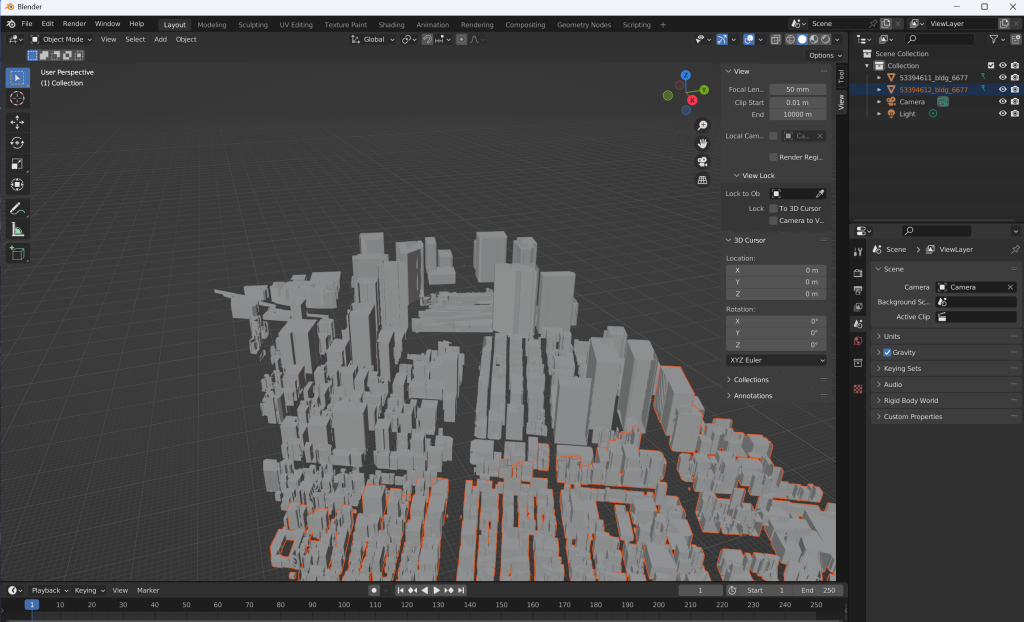Select the Scale tool
The width and height of the screenshot is (1024, 622).
click(x=17, y=164)
